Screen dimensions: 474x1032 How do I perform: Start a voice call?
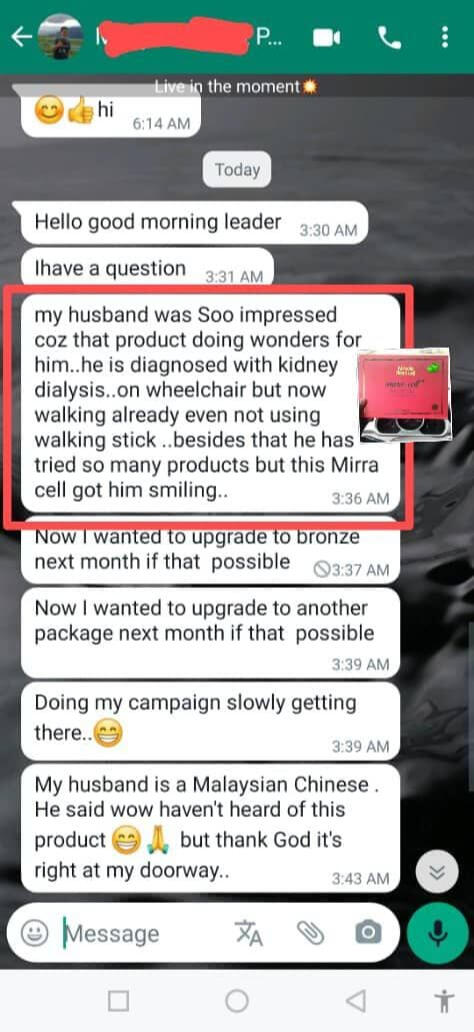[x=390, y=38]
